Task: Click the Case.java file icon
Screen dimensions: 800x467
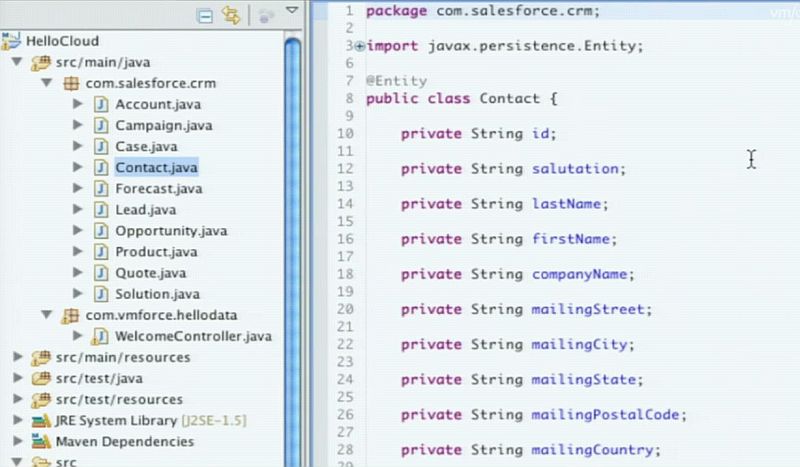Action: [x=101, y=146]
